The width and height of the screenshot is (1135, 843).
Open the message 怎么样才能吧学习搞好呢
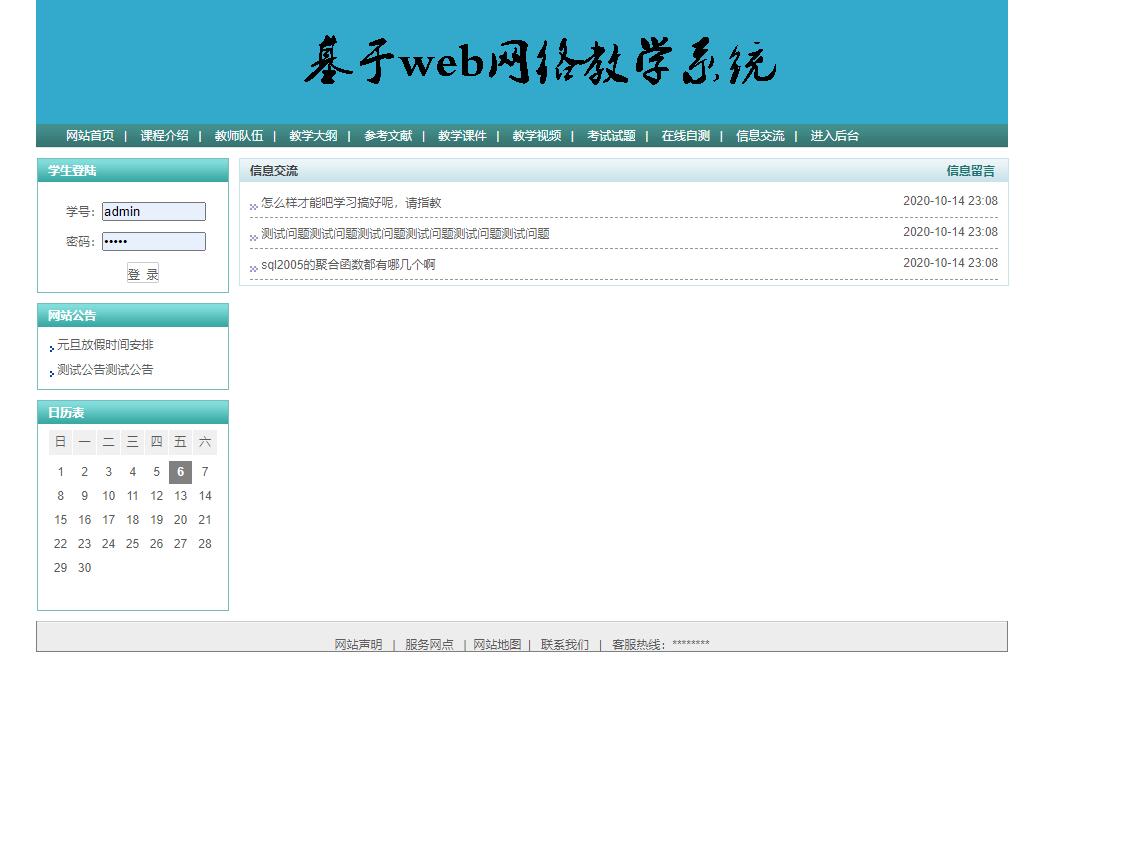351,202
